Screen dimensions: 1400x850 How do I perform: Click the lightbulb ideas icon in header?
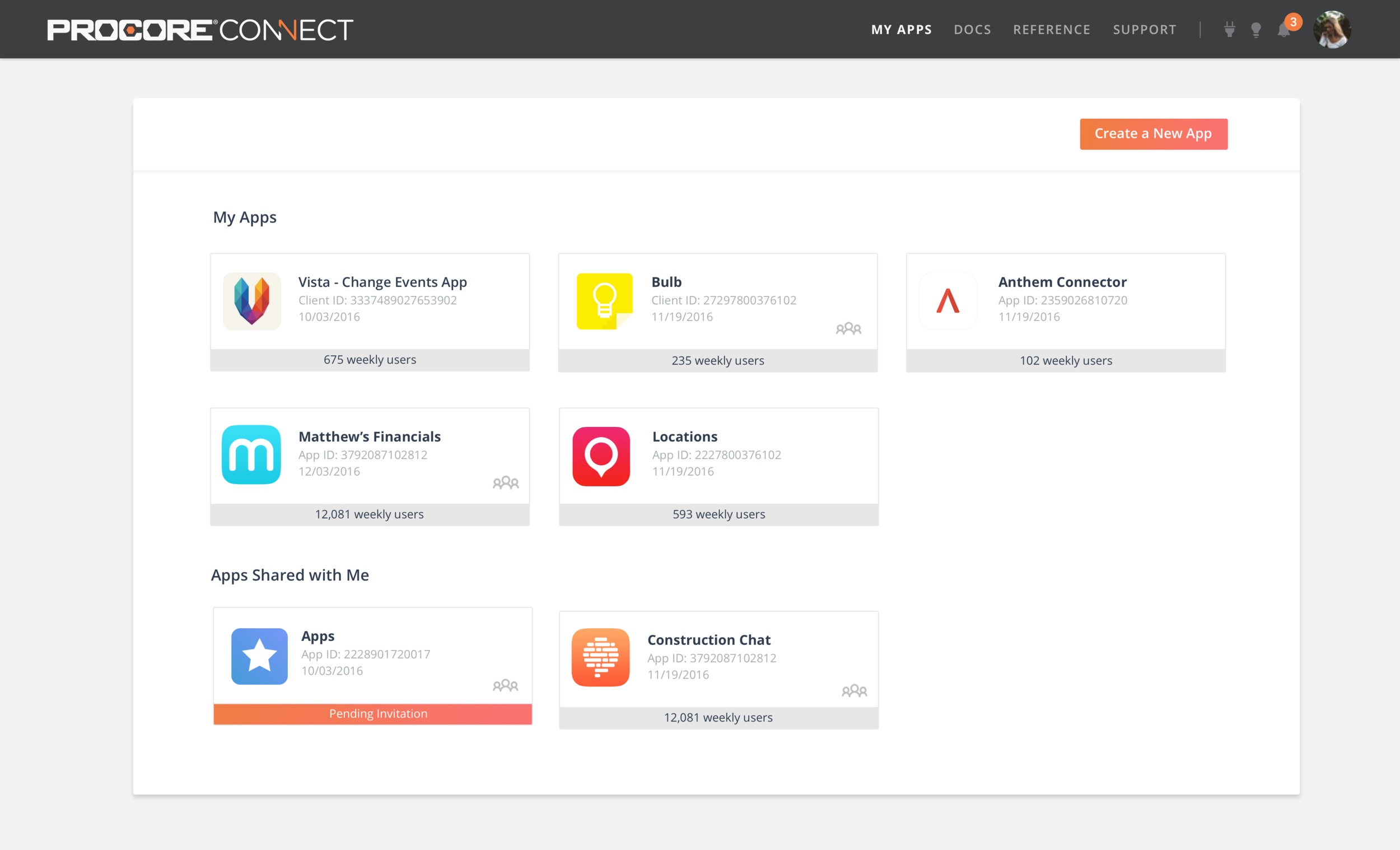1256,30
